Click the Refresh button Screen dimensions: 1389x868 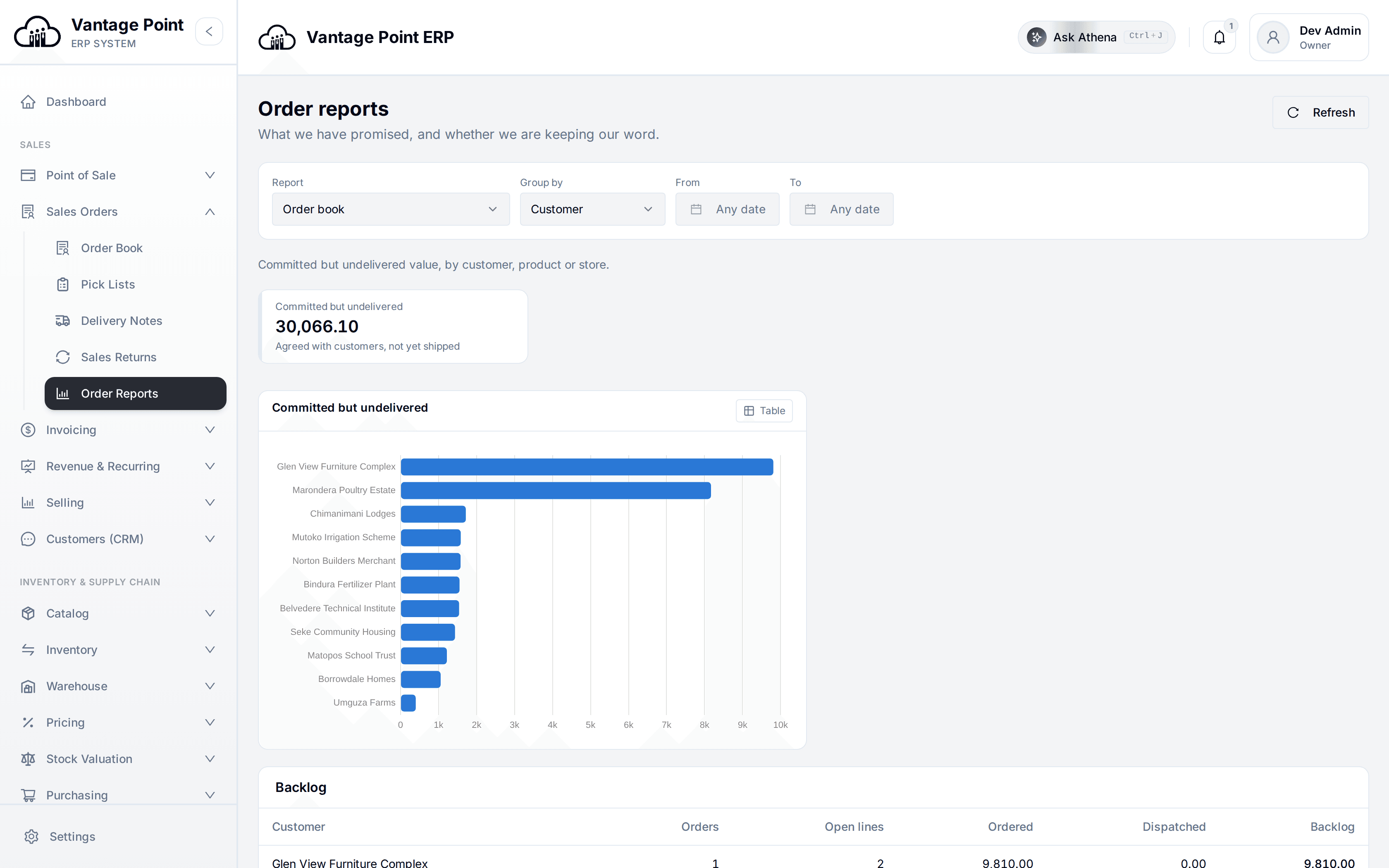(x=1320, y=112)
